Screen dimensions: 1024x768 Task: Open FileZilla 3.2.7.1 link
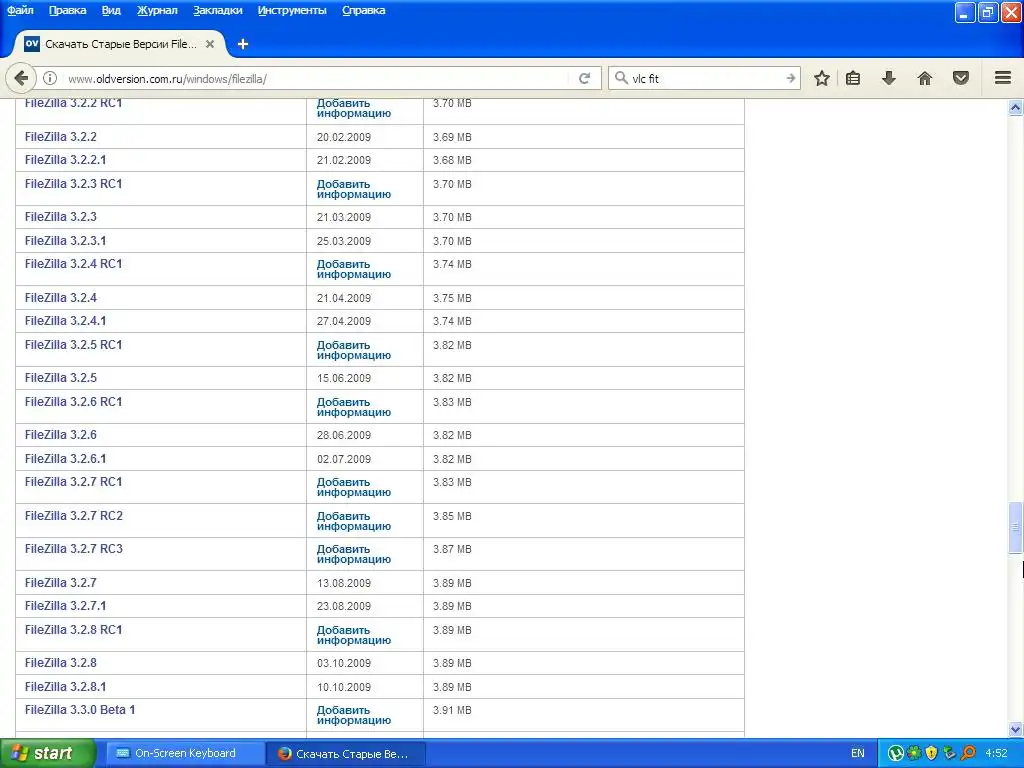(65, 605)
